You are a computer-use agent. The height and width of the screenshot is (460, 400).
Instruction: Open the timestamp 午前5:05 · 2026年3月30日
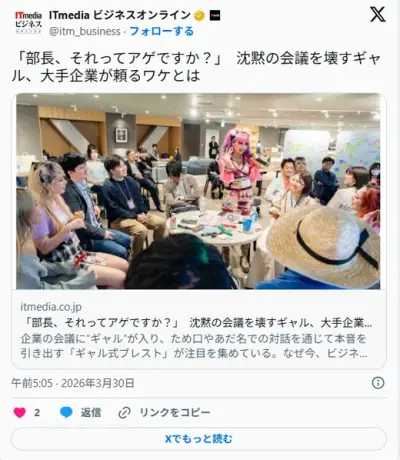(x=73, y=383)
